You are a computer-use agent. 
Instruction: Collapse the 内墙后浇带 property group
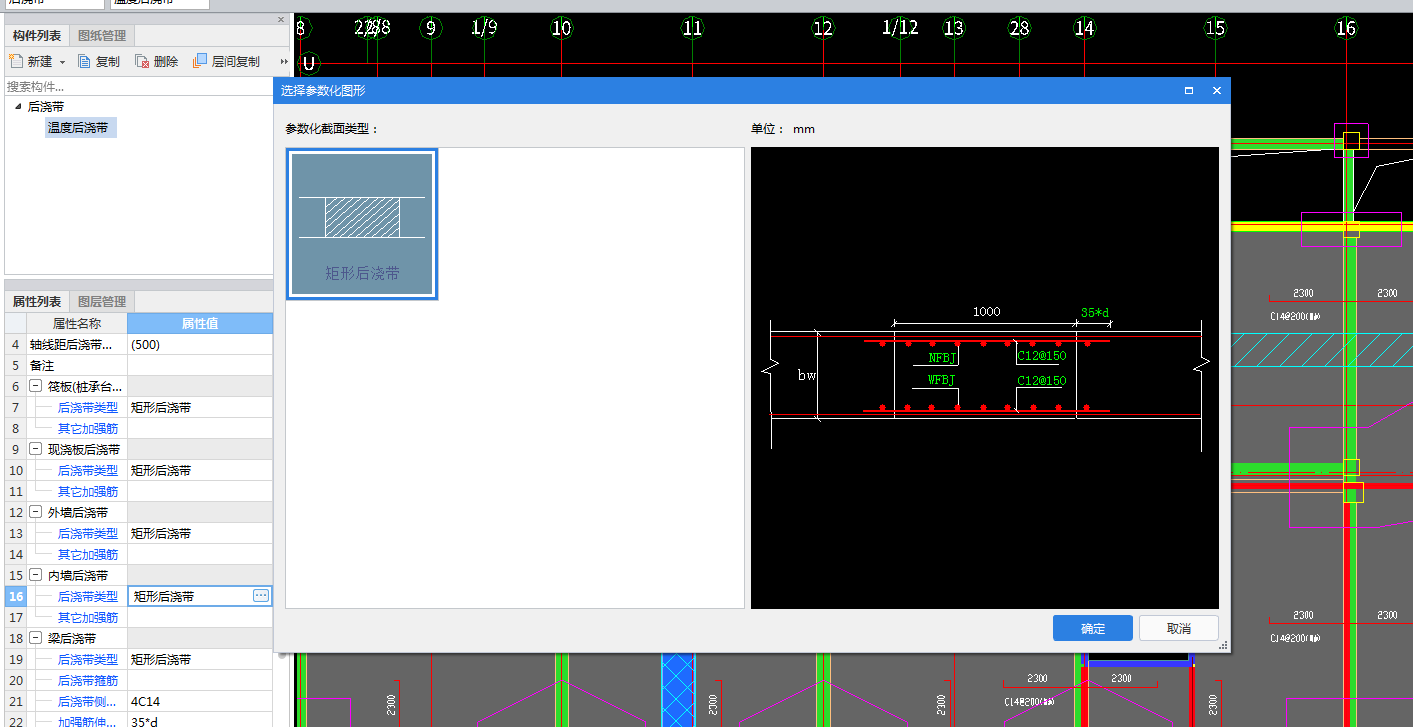pyautogui.click(x=36, y=575)
